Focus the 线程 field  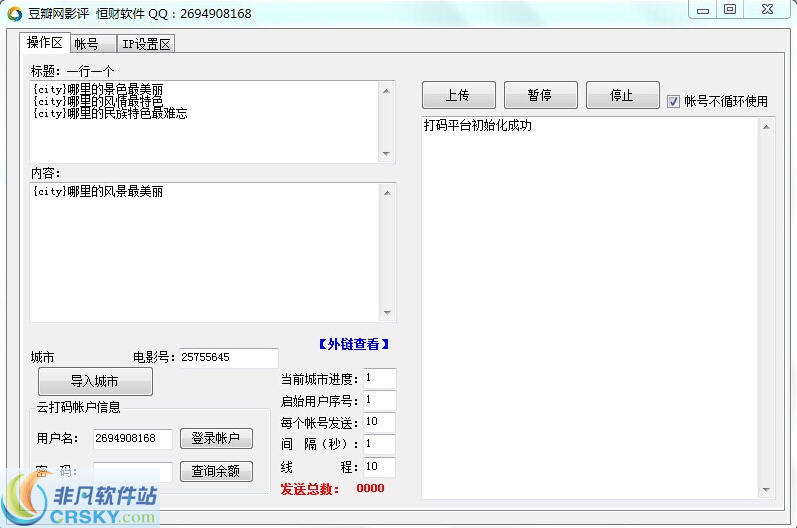pos(380,467)
